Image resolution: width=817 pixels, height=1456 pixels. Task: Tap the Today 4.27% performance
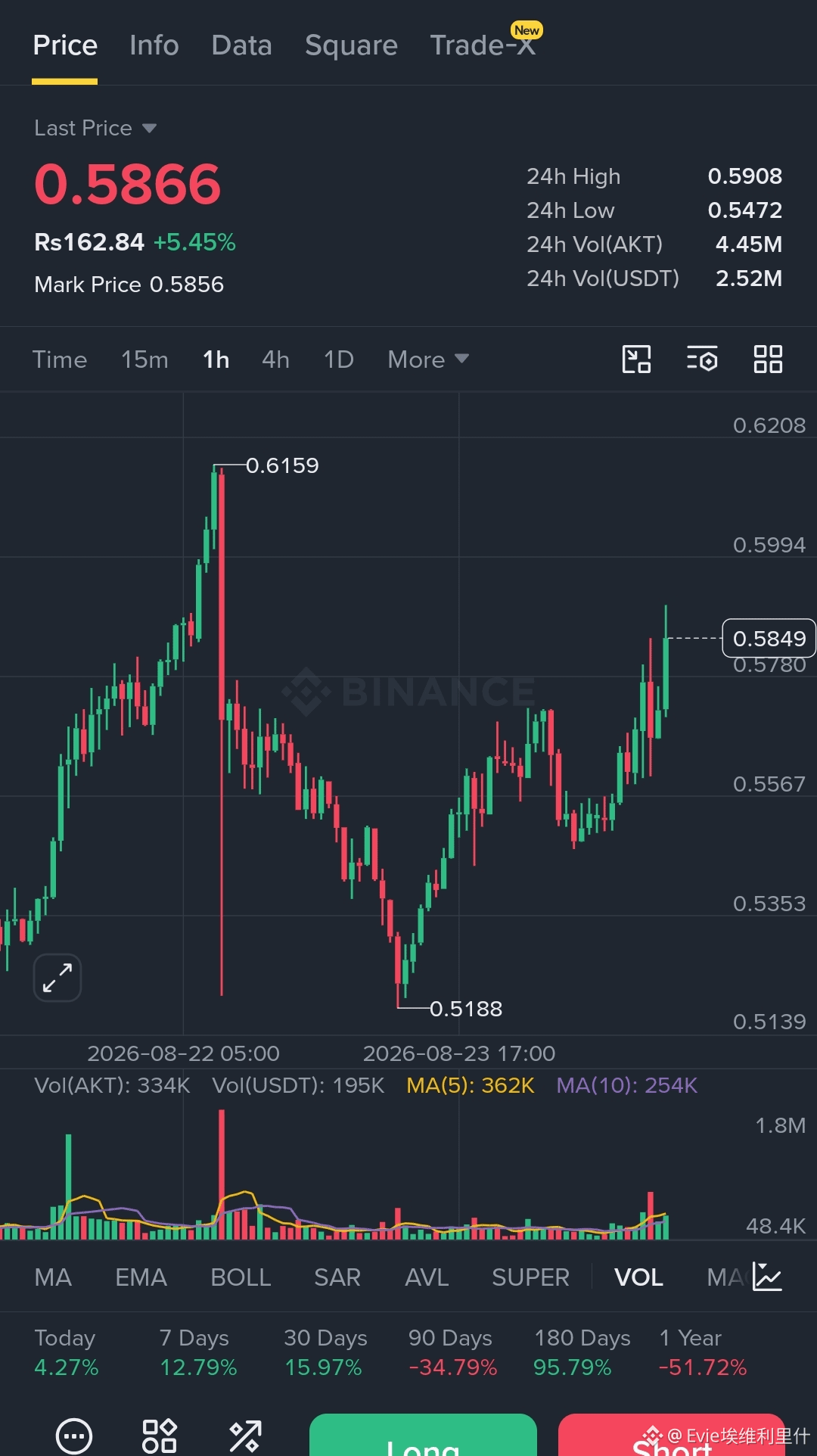coord(67,1352)
